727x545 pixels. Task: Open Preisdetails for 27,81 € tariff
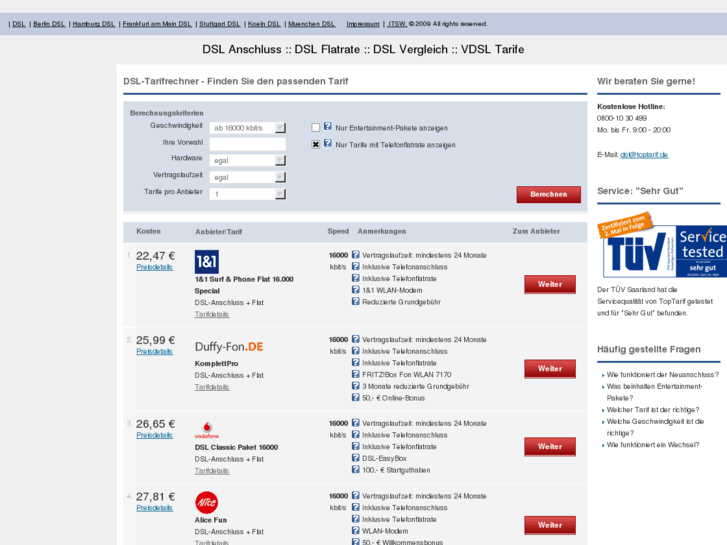(x=154, y=508)
